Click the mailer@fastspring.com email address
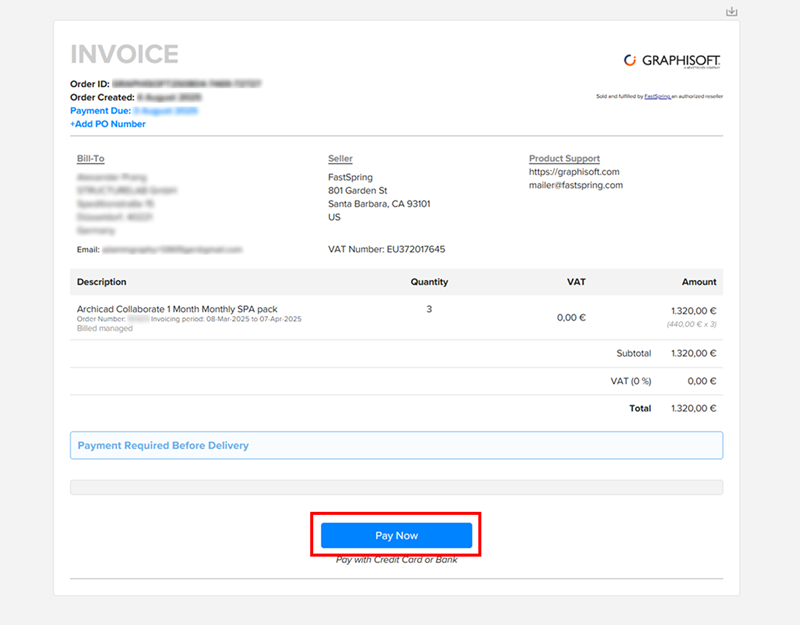800x625 pixels. (x=576, y=185)
